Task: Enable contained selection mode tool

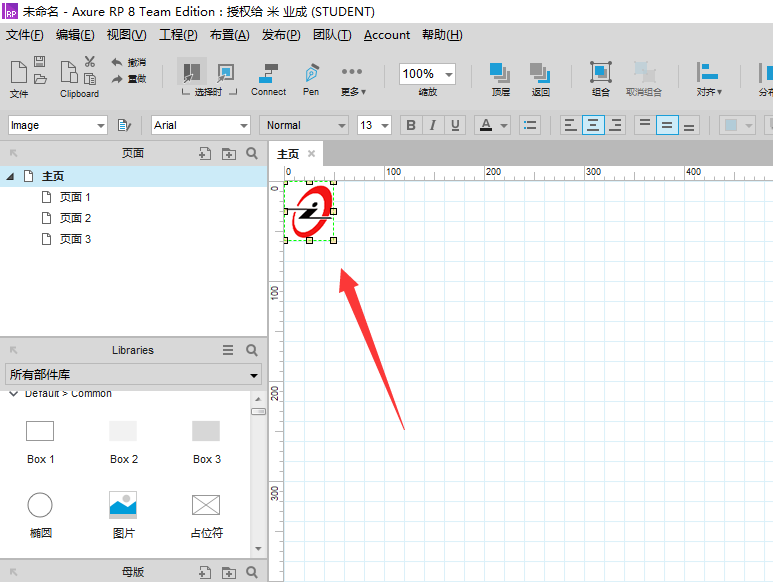Action: point(225,73)
